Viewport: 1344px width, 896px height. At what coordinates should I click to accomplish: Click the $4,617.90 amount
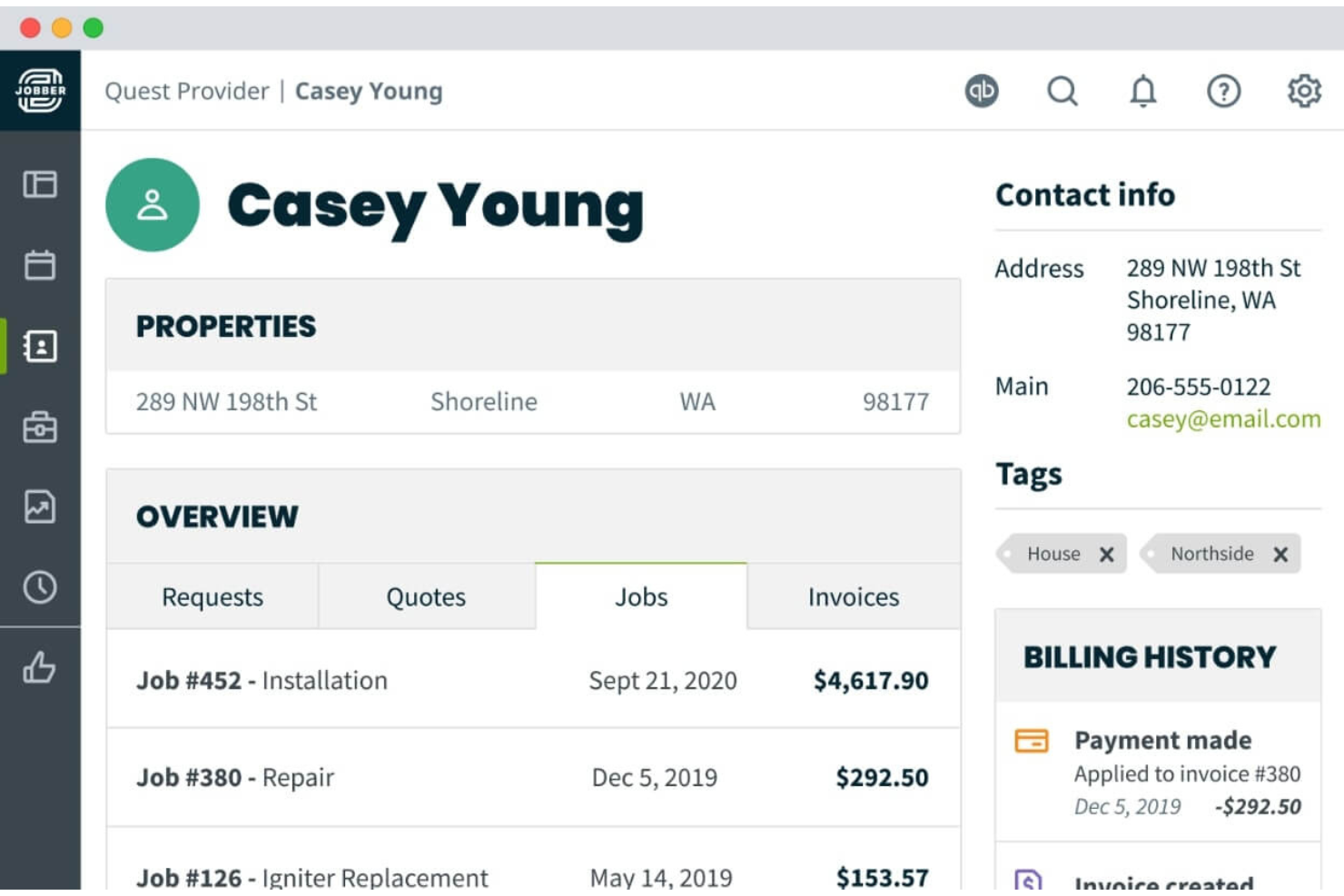click(x=871, y=680)
